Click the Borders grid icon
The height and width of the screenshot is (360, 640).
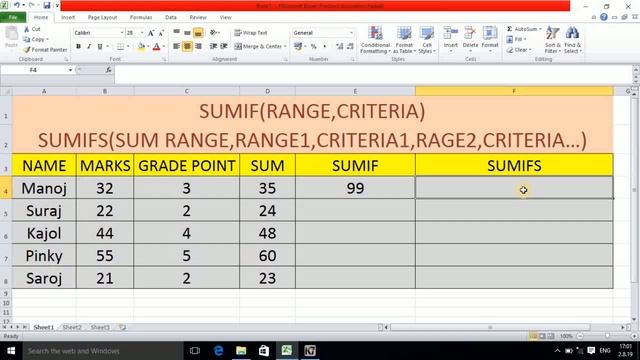pyautogui.click(x=120, y=47)
